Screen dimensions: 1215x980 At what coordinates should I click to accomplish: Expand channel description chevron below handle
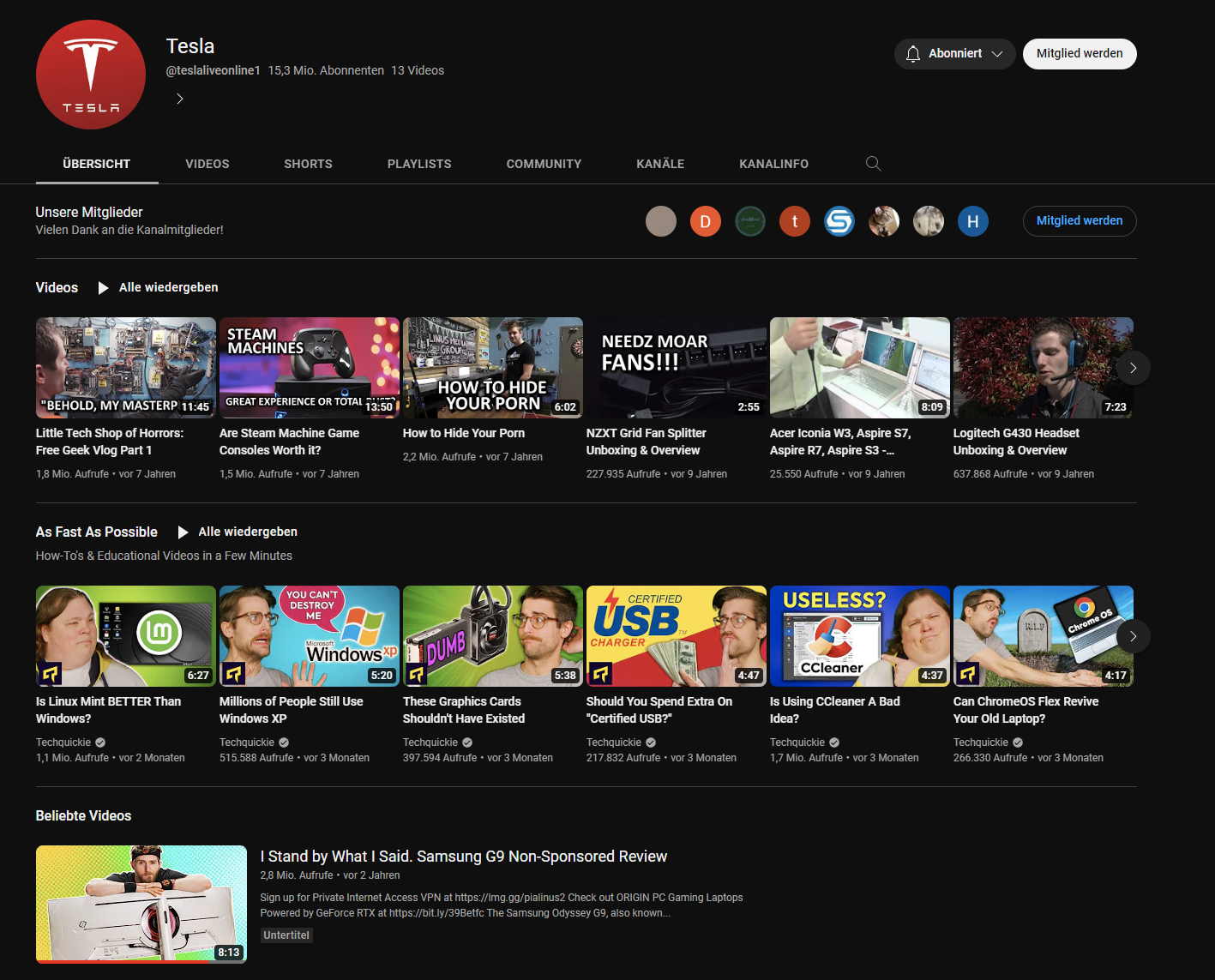tap(180, 99)
